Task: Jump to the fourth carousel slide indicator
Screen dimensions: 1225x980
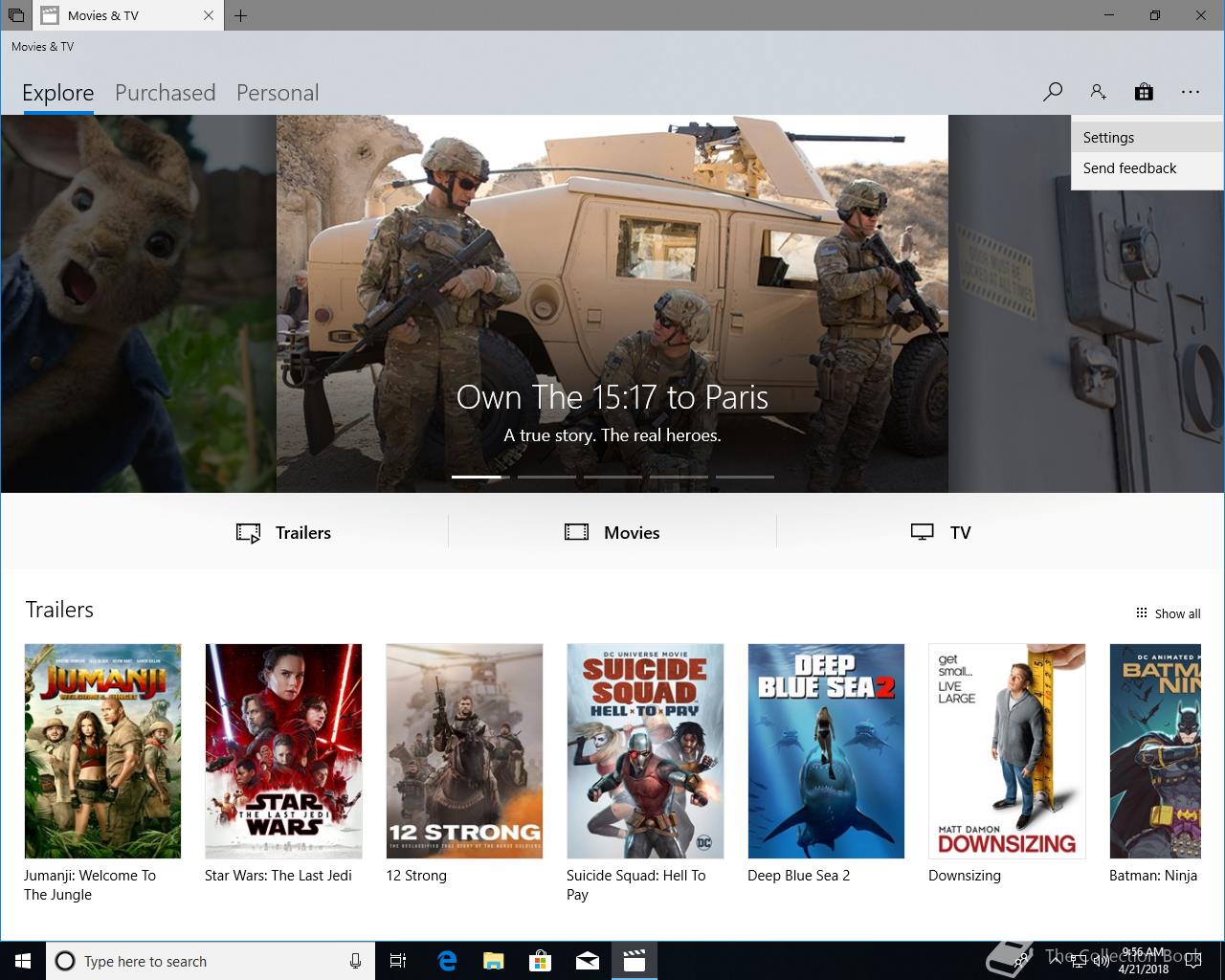Action: 679,477
